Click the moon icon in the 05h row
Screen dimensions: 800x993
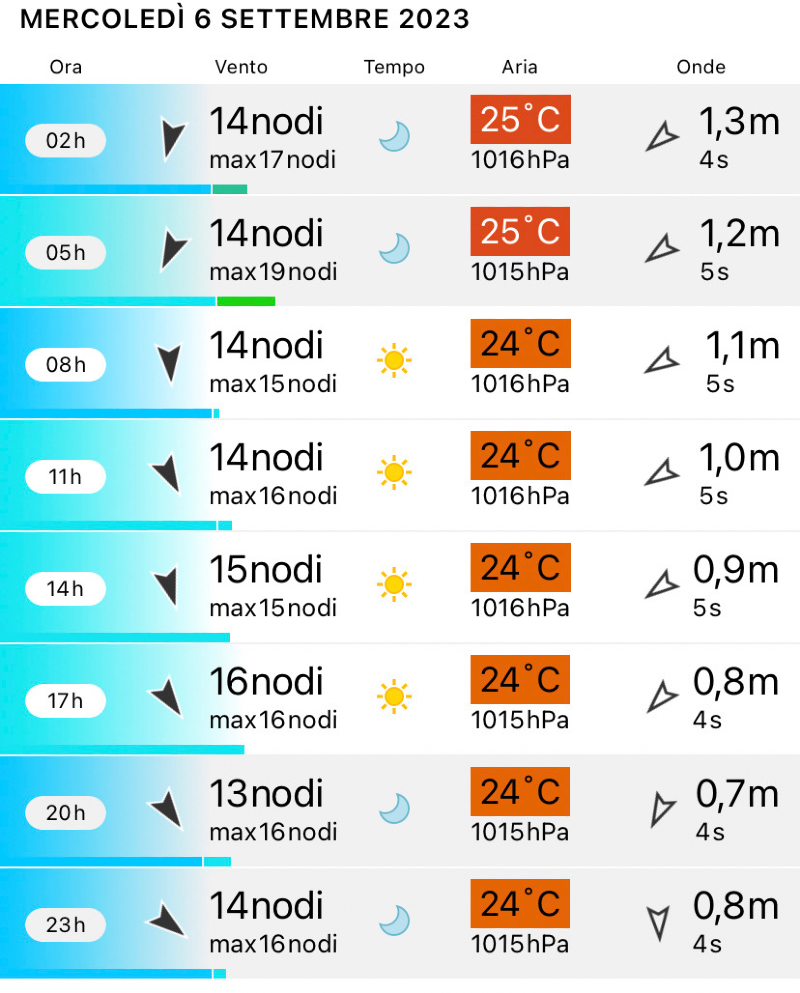coord(395,247)
